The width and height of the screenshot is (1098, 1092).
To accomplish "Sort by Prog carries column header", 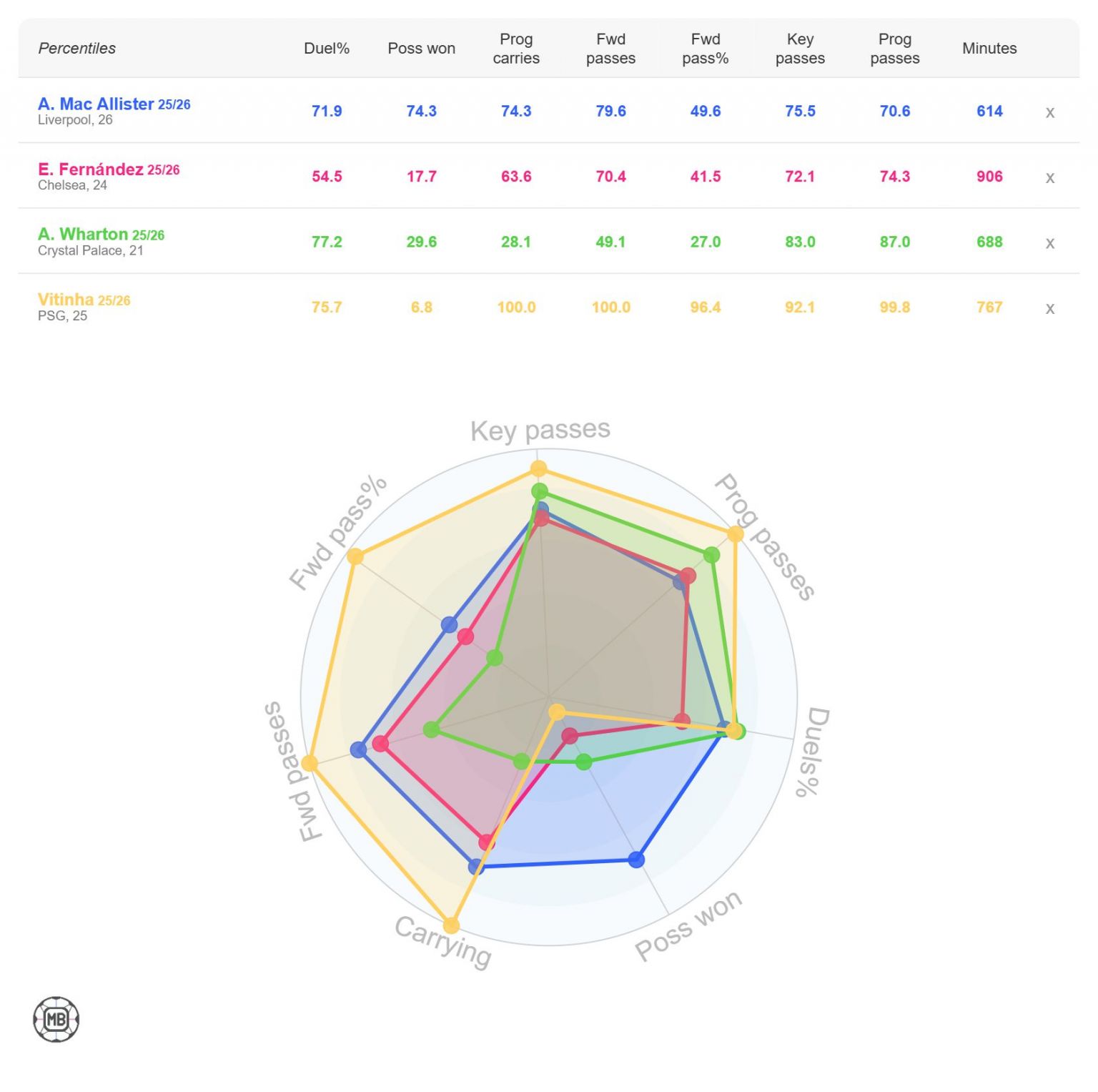I will [x=516, y=49].
